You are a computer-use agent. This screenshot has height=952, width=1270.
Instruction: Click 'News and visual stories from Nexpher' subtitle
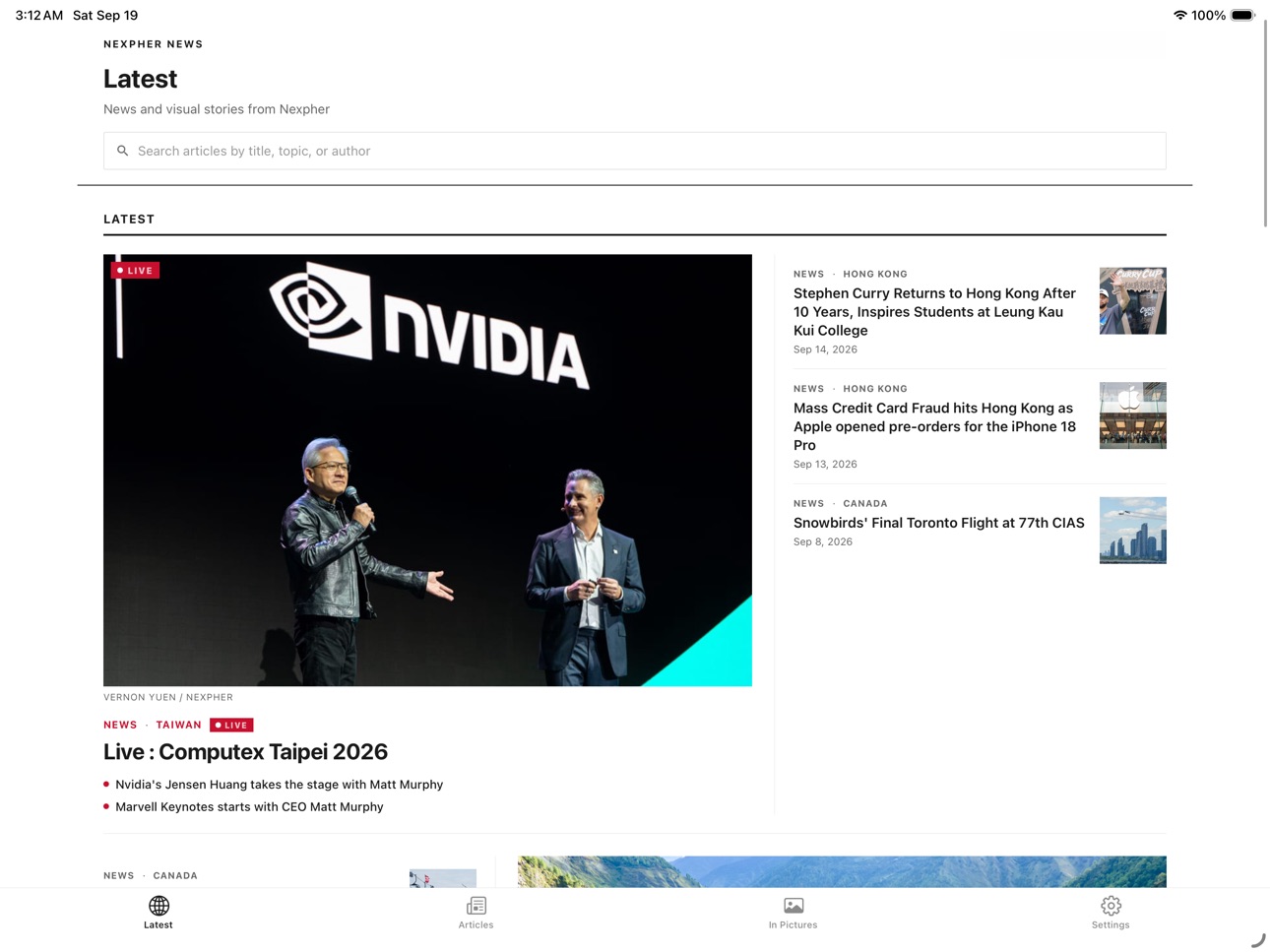click(217, 109)
